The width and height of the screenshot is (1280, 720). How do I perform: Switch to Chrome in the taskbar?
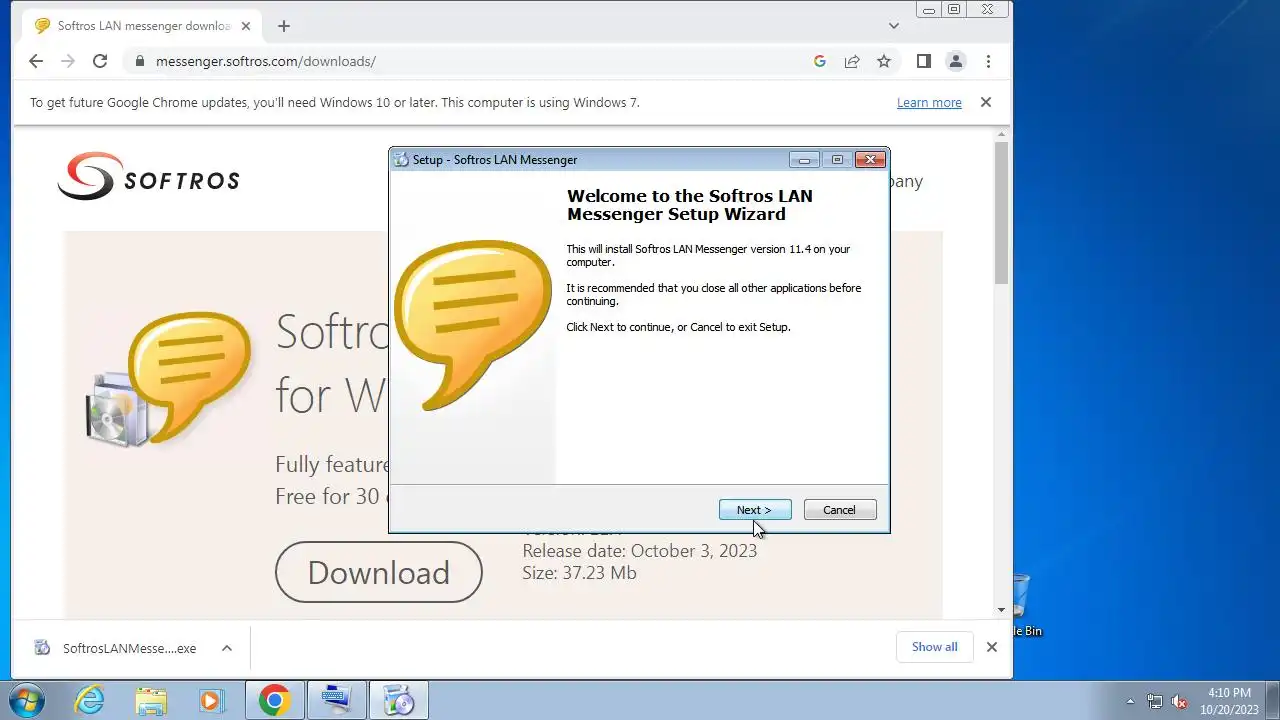pyautogui.click(x=274, y=701)
